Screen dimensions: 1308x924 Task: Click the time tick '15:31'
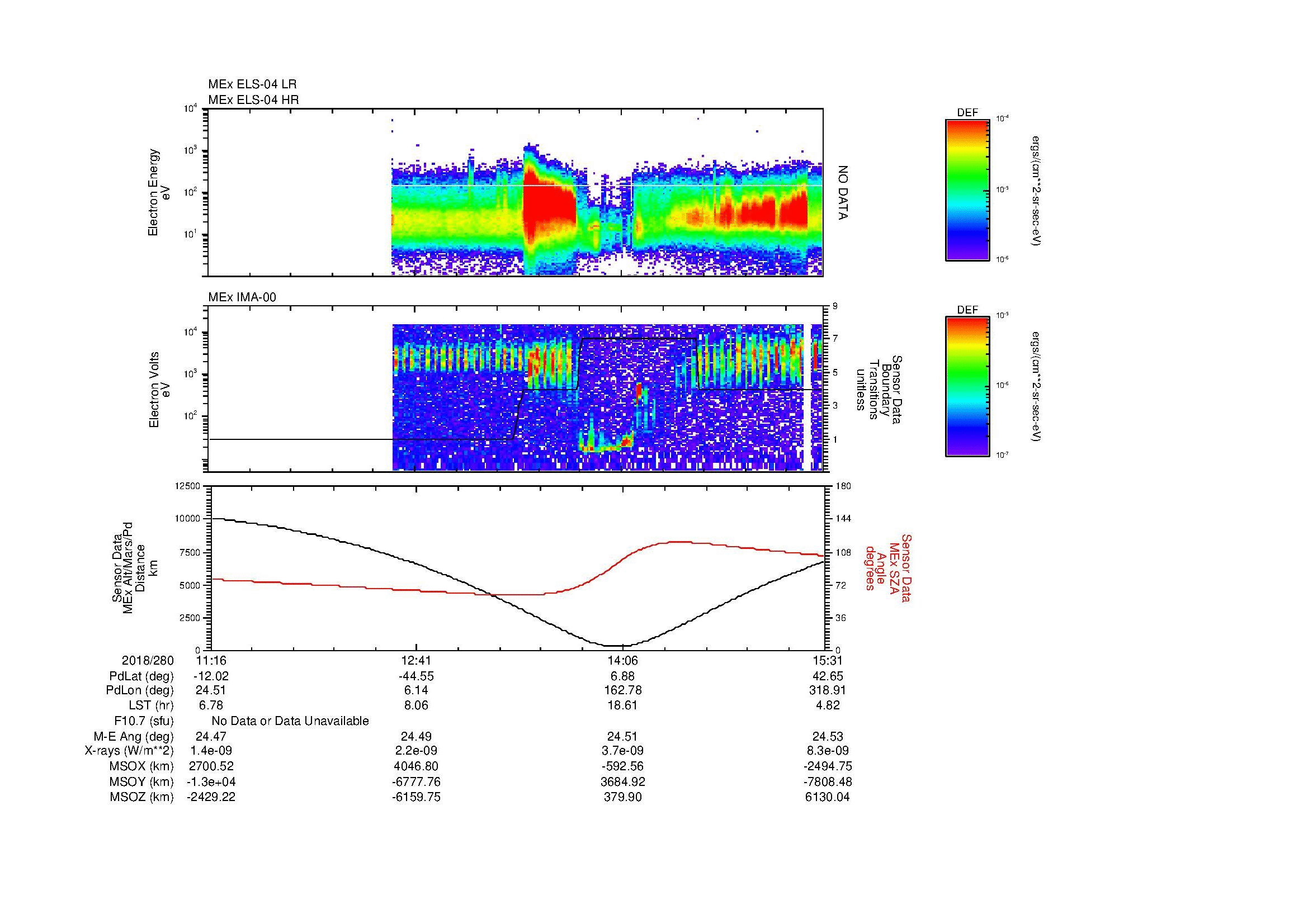pyautogui.click(x=828, y=660)
